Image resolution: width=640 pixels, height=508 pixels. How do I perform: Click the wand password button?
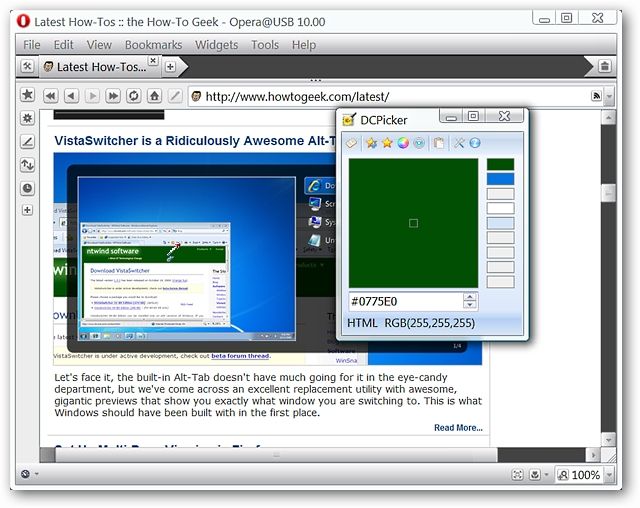[x=175, y=96]
